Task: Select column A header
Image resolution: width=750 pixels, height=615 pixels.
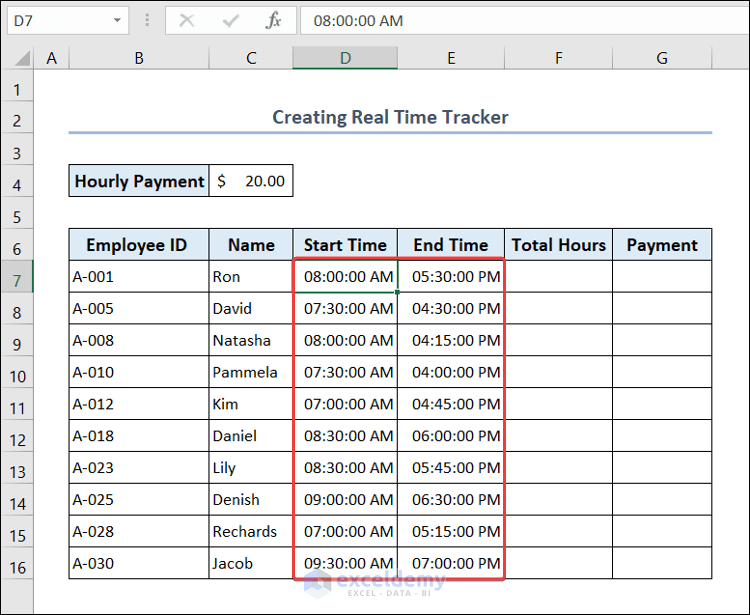Action: pos(51,58)
